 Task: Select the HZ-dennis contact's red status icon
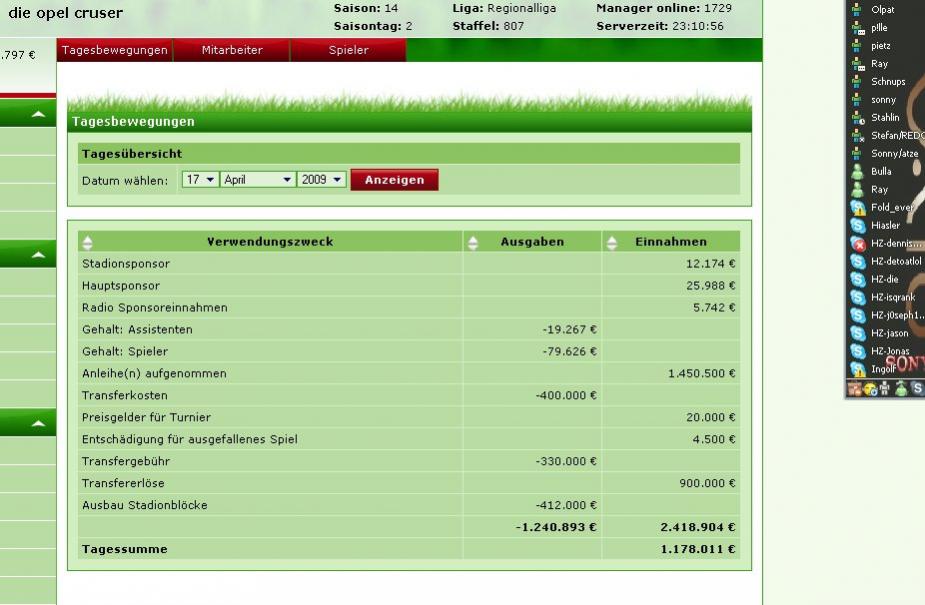point(857,244)
